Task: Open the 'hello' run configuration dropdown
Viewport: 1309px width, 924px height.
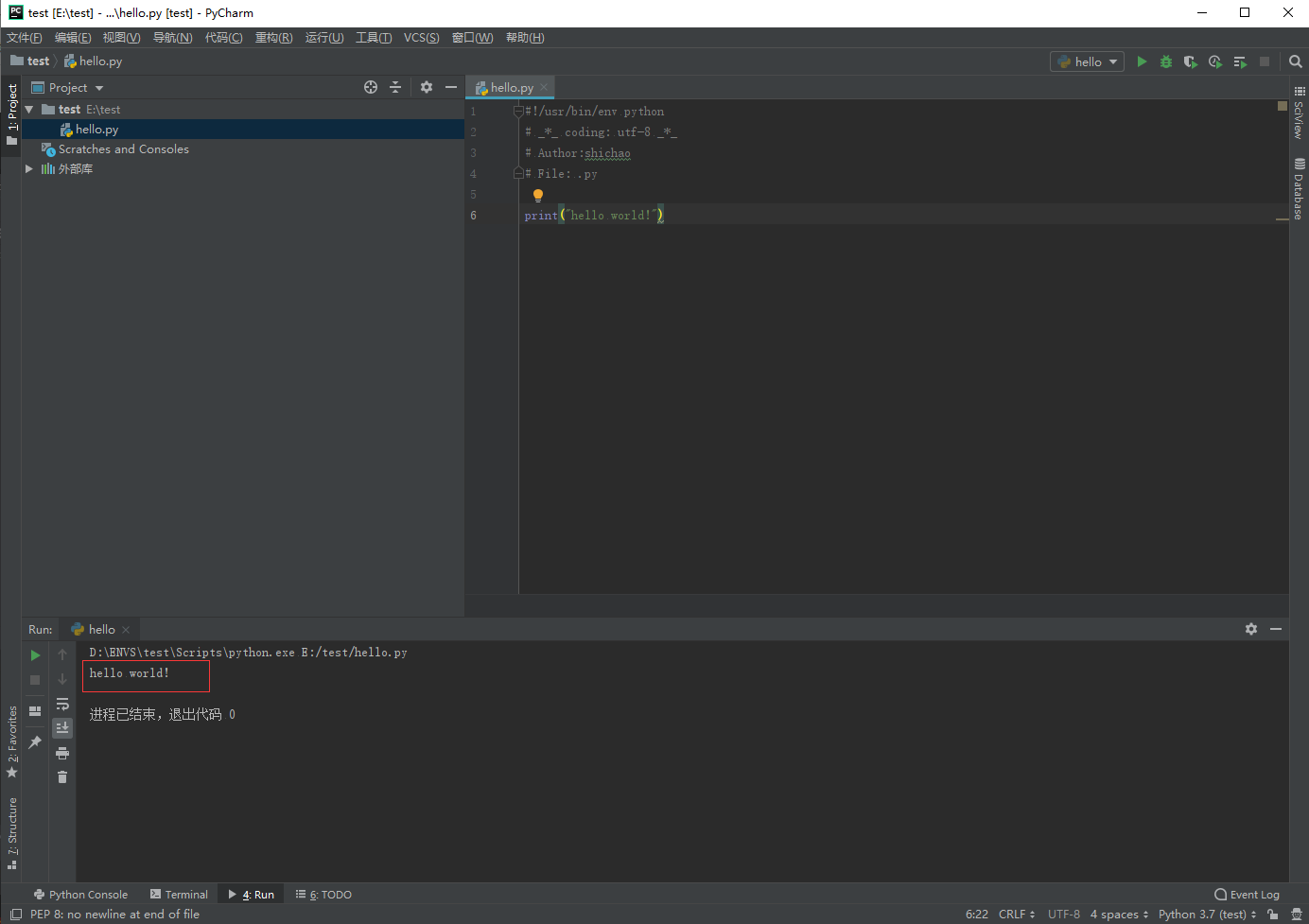Action: coord(1088,61)
